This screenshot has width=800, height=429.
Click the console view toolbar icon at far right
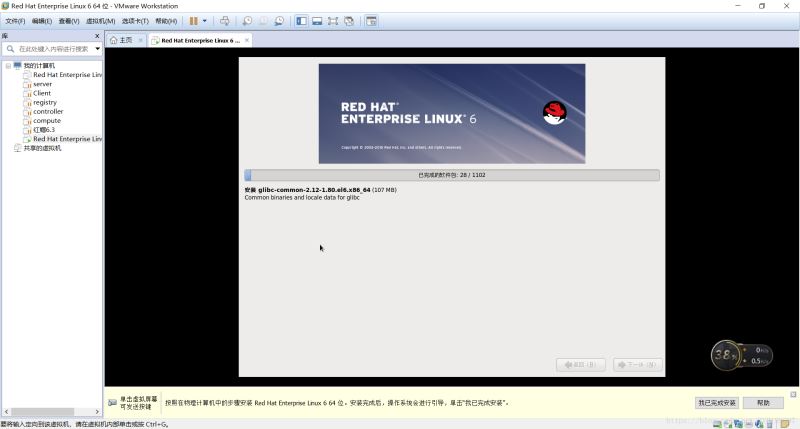coord(371,21)
